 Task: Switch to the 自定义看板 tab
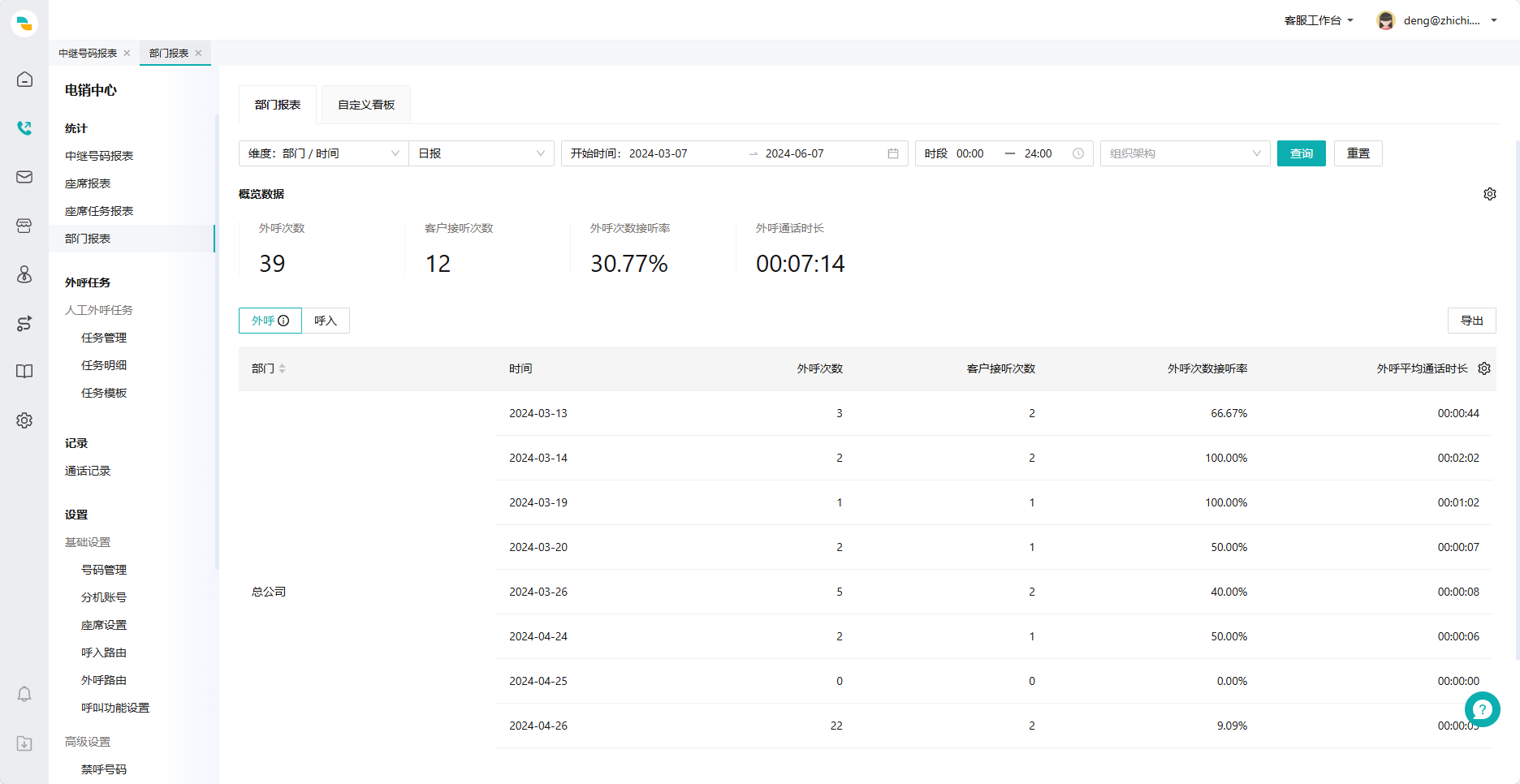point(366,105)
